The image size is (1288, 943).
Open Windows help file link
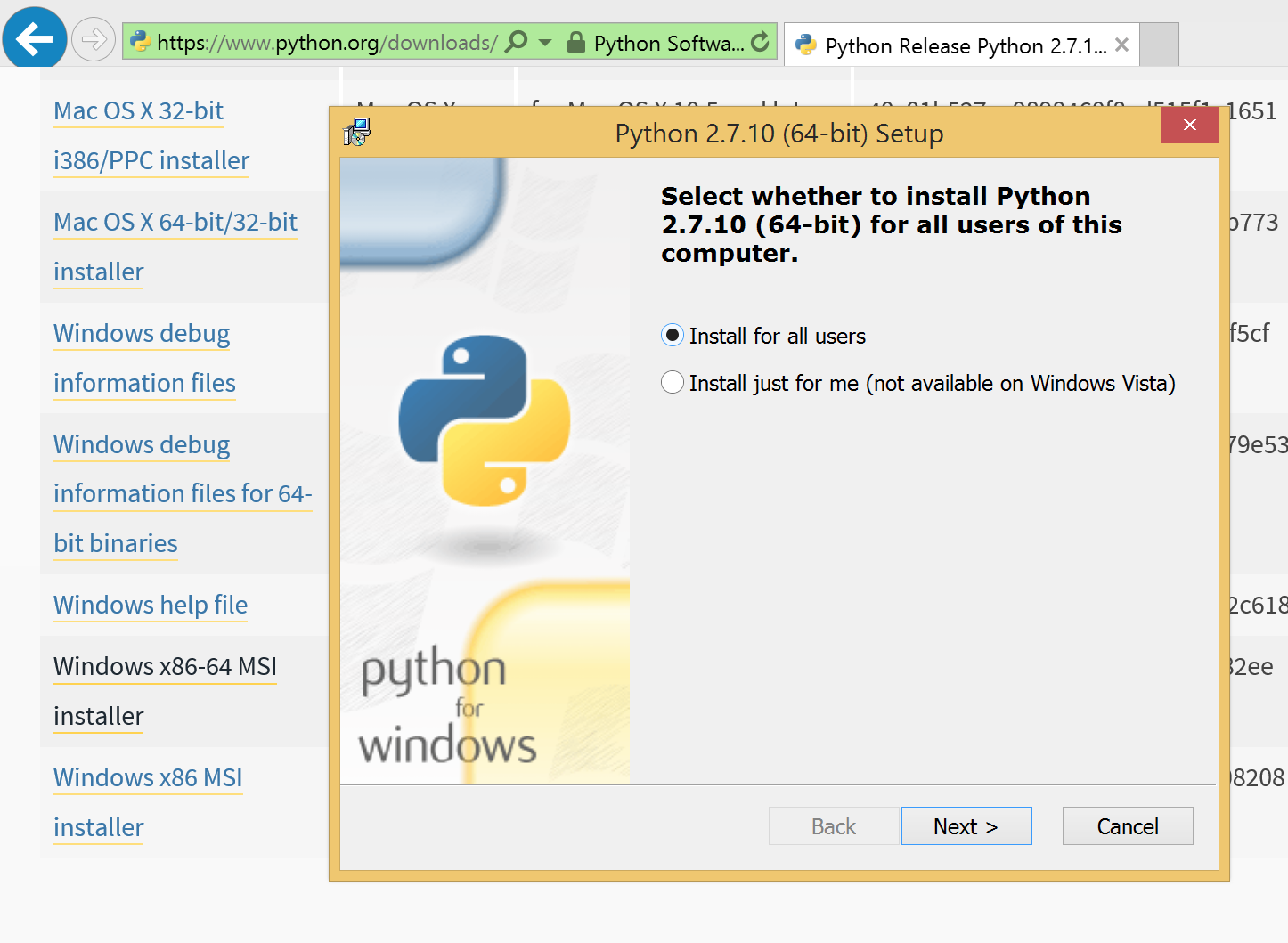coord(151,605)
